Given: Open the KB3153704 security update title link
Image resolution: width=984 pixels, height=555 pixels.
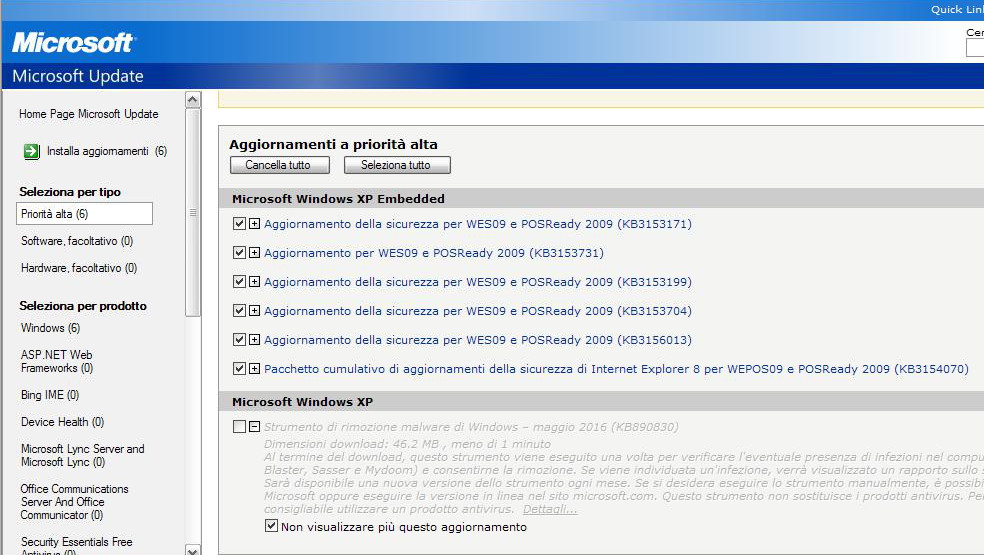Looking at the screenshot, I should pos(478,311).
